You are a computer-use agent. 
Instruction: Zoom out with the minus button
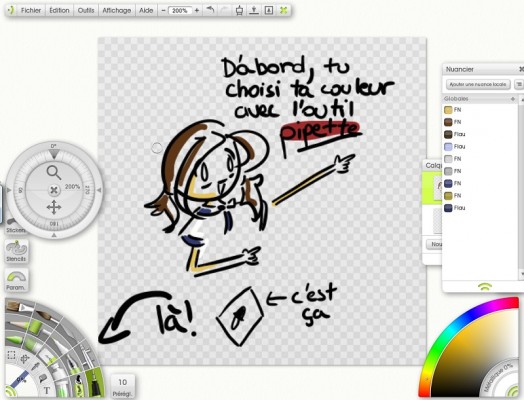pos(163,10)
